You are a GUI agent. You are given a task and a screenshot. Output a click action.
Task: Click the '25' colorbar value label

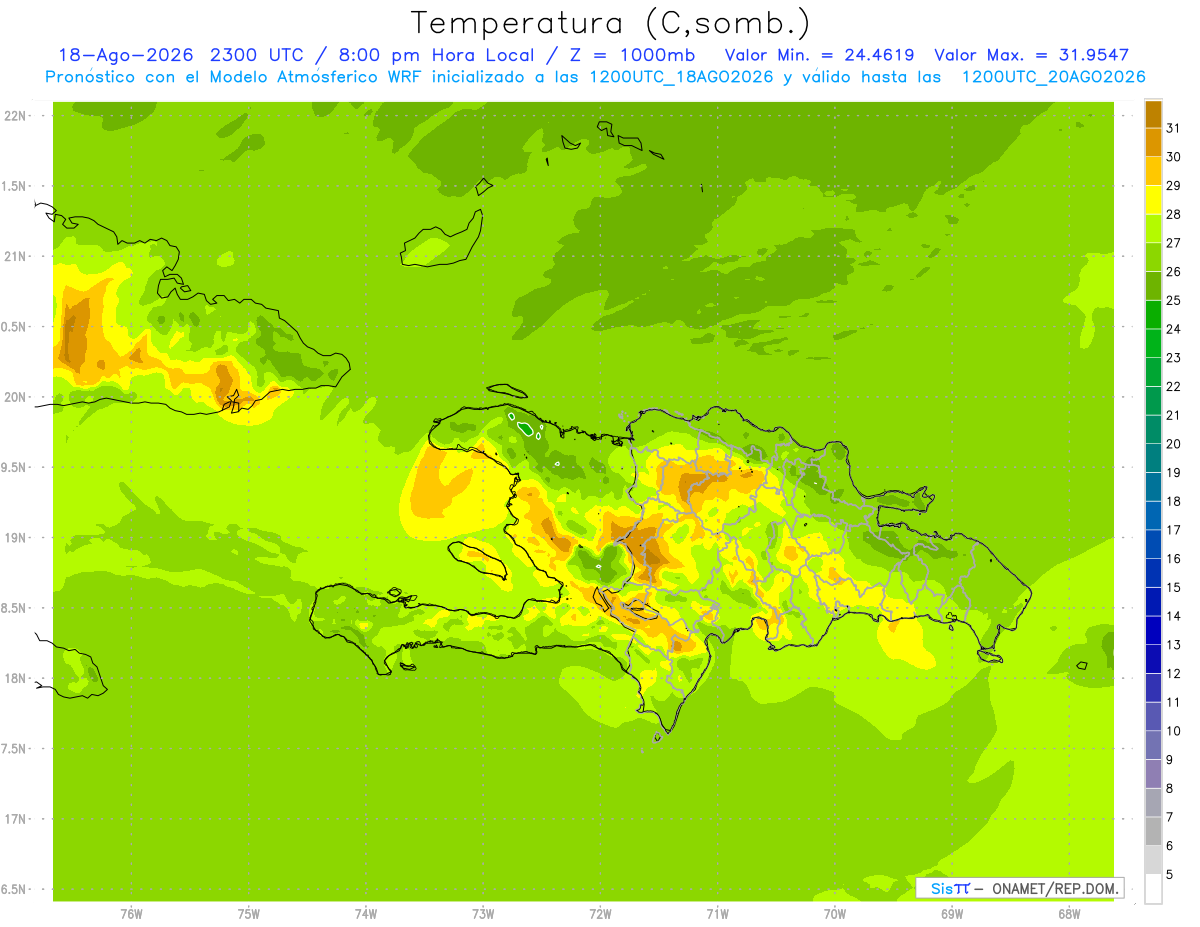coord(1174,300)
